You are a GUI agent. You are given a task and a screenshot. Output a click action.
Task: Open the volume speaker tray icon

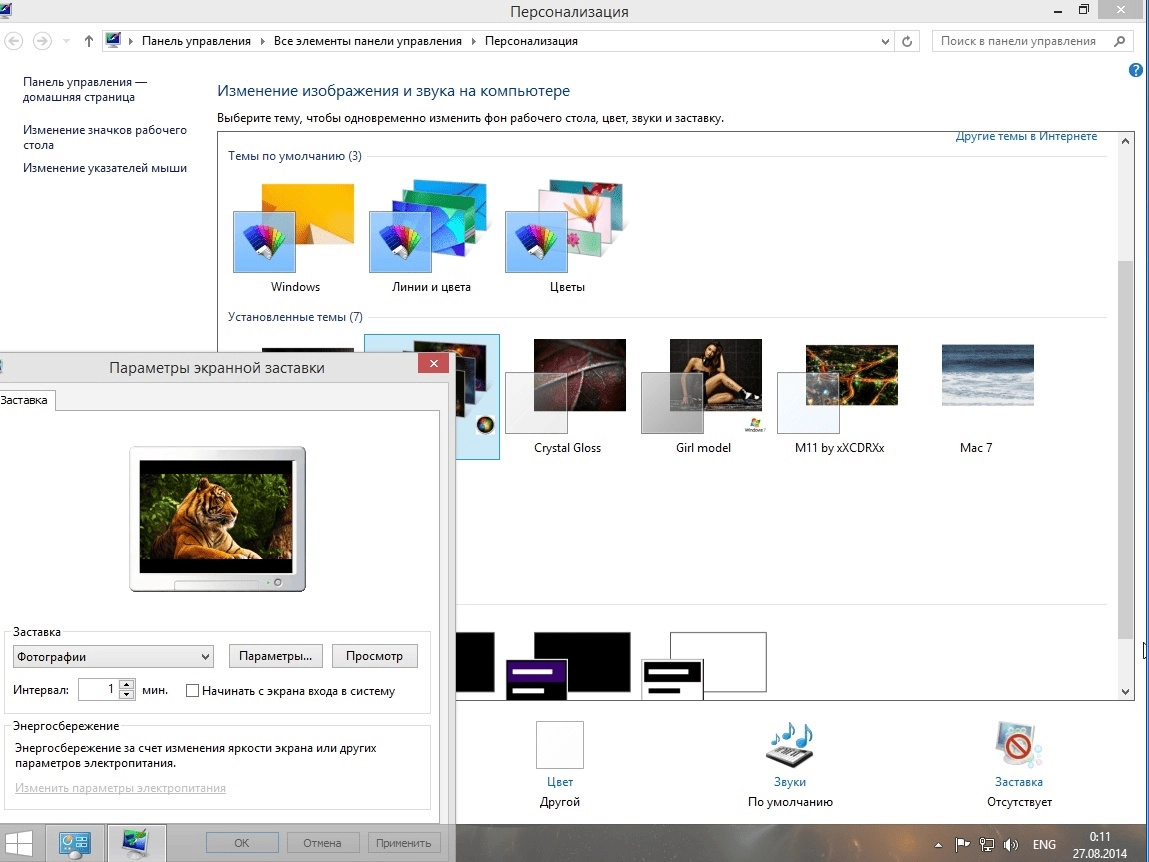click(x=1011, y=844)
